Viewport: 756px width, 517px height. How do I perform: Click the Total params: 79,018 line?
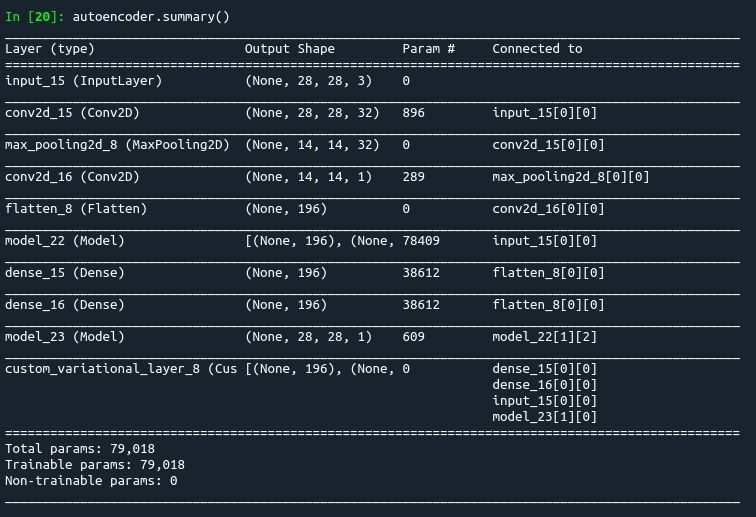point(80,449)
